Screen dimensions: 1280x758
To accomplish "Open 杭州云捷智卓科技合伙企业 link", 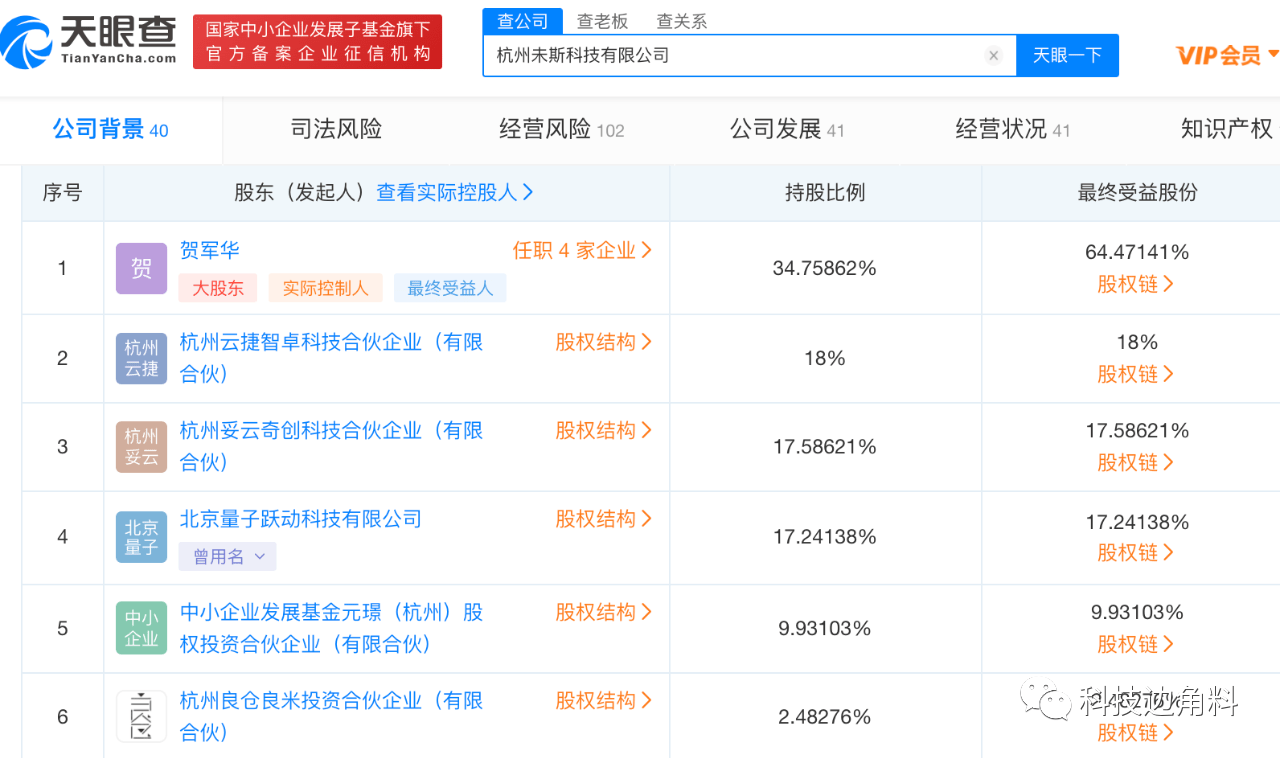I will pyautogui.click(x=331, y=358).
